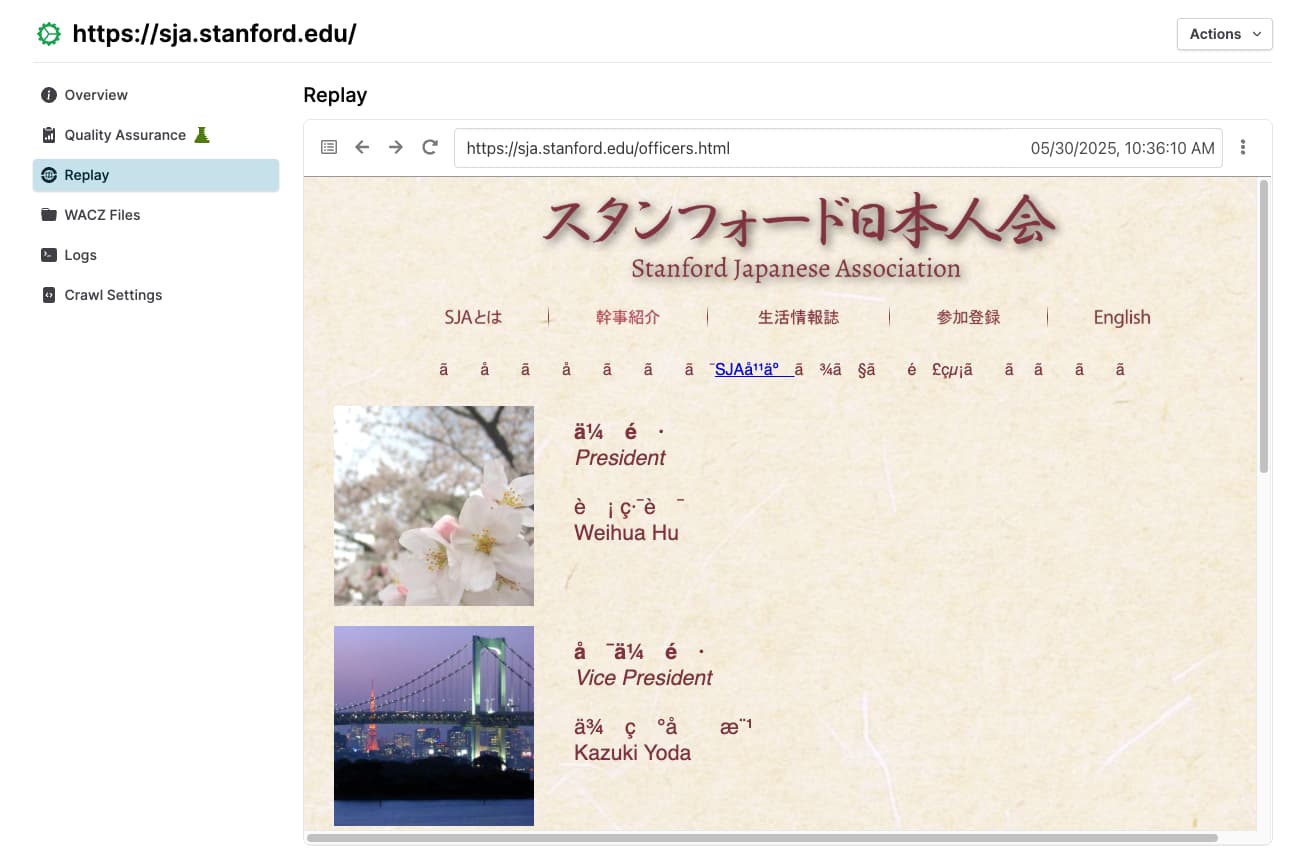Click the replay URL address field

click(x=838, y=148)
